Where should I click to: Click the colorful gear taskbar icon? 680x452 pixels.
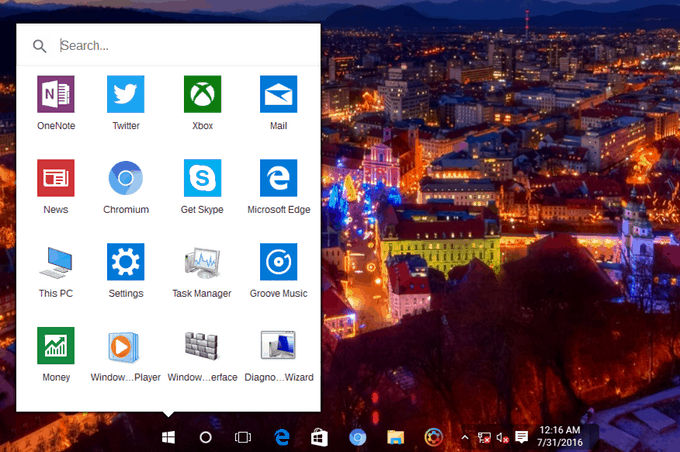434,437
